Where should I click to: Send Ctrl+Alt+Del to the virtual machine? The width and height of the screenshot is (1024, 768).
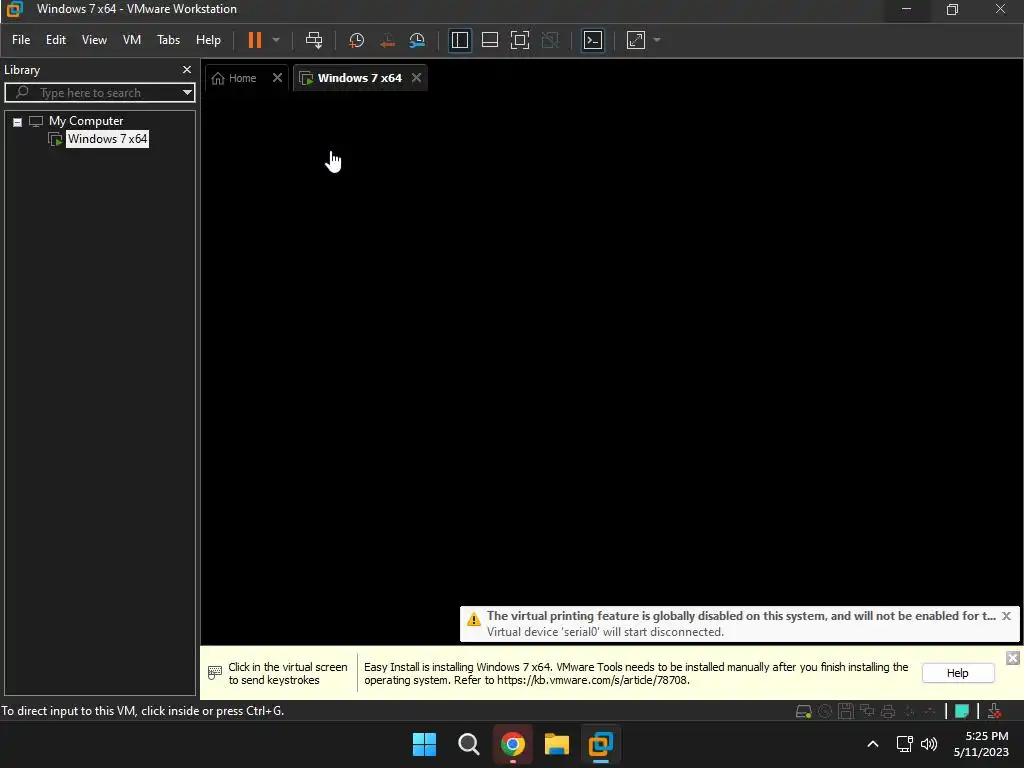pyautogui.click(x=314, y=40)
